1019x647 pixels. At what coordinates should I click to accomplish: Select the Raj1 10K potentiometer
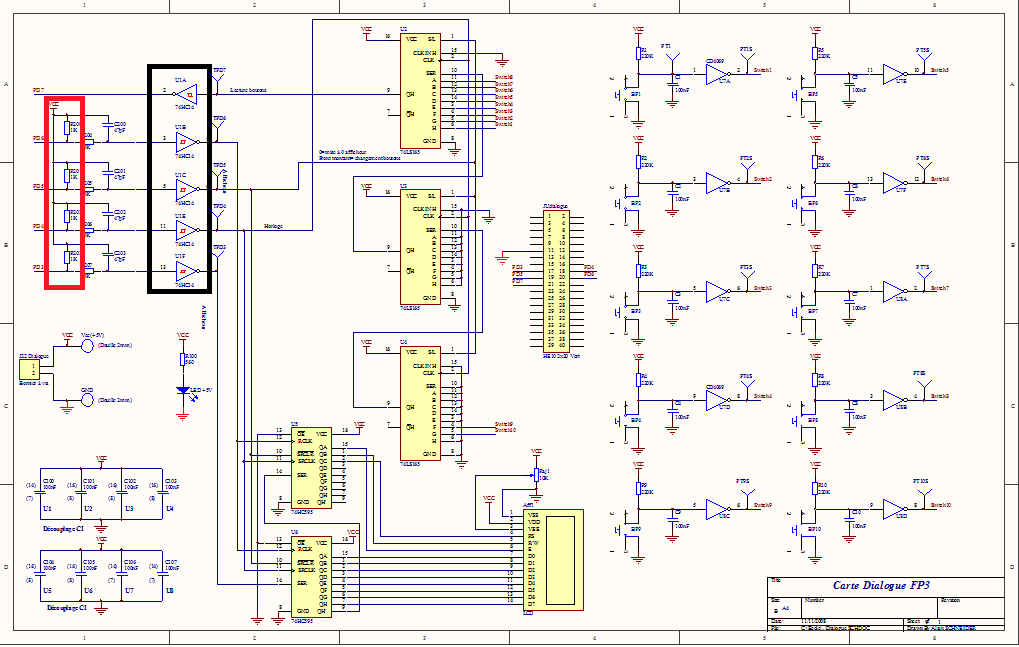536,474
